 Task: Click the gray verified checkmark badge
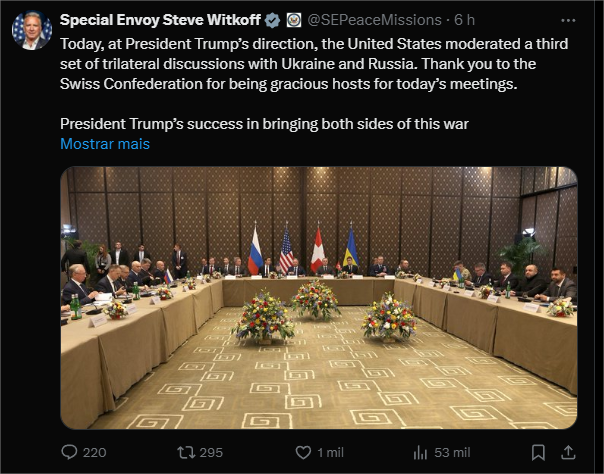(x=272, y=20)
